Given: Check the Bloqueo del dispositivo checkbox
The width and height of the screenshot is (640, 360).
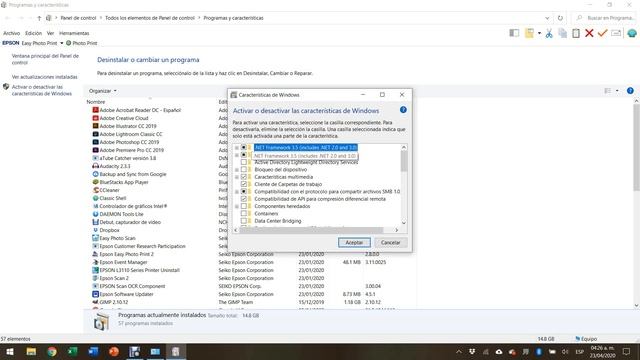Looking at the screenshot, I should (244, 169).
